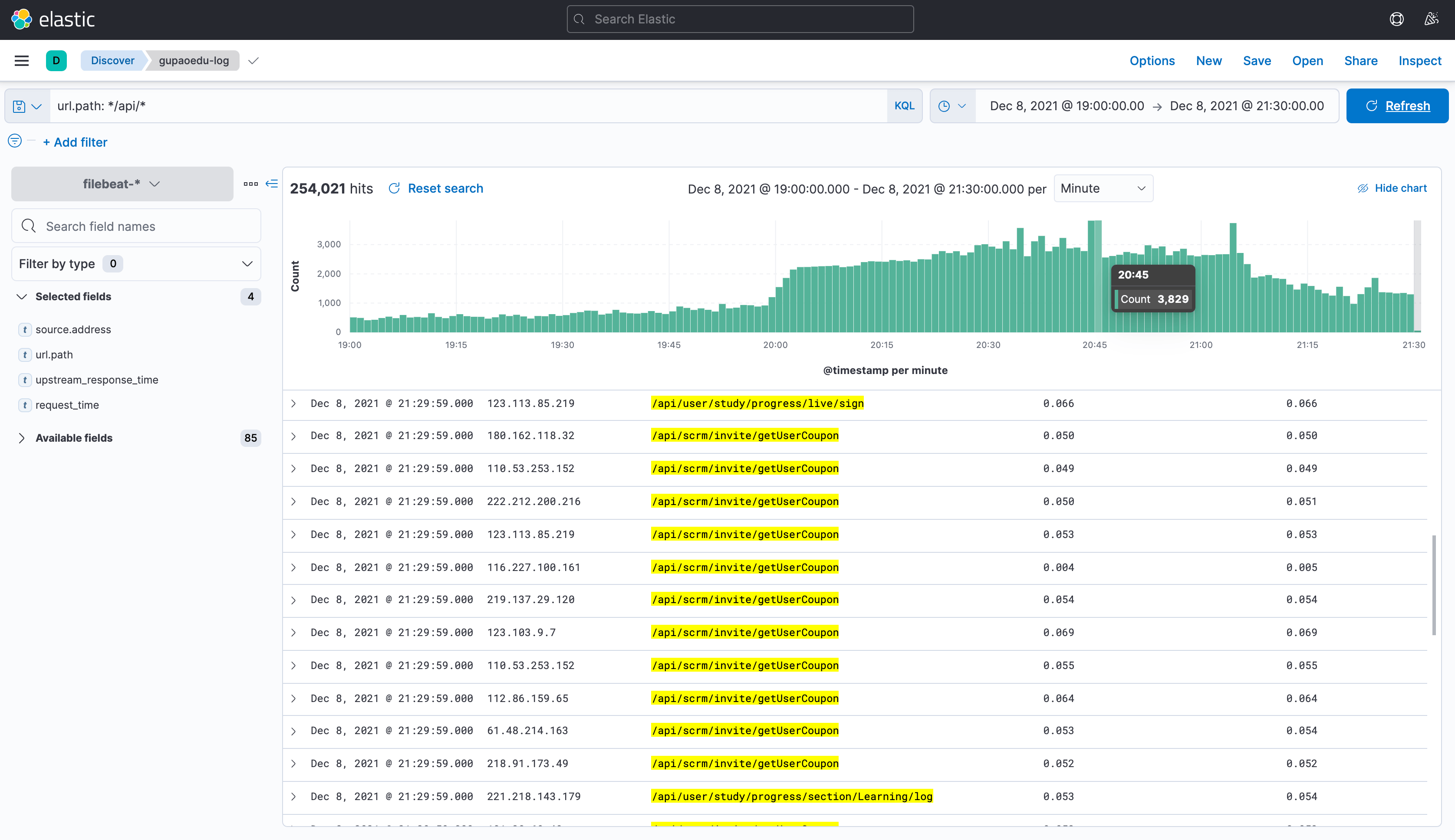The width and height of the screenshot is (1455, 840).
Task: Expand the row with IP 112.86.159.65
Action: coord(293,699)
